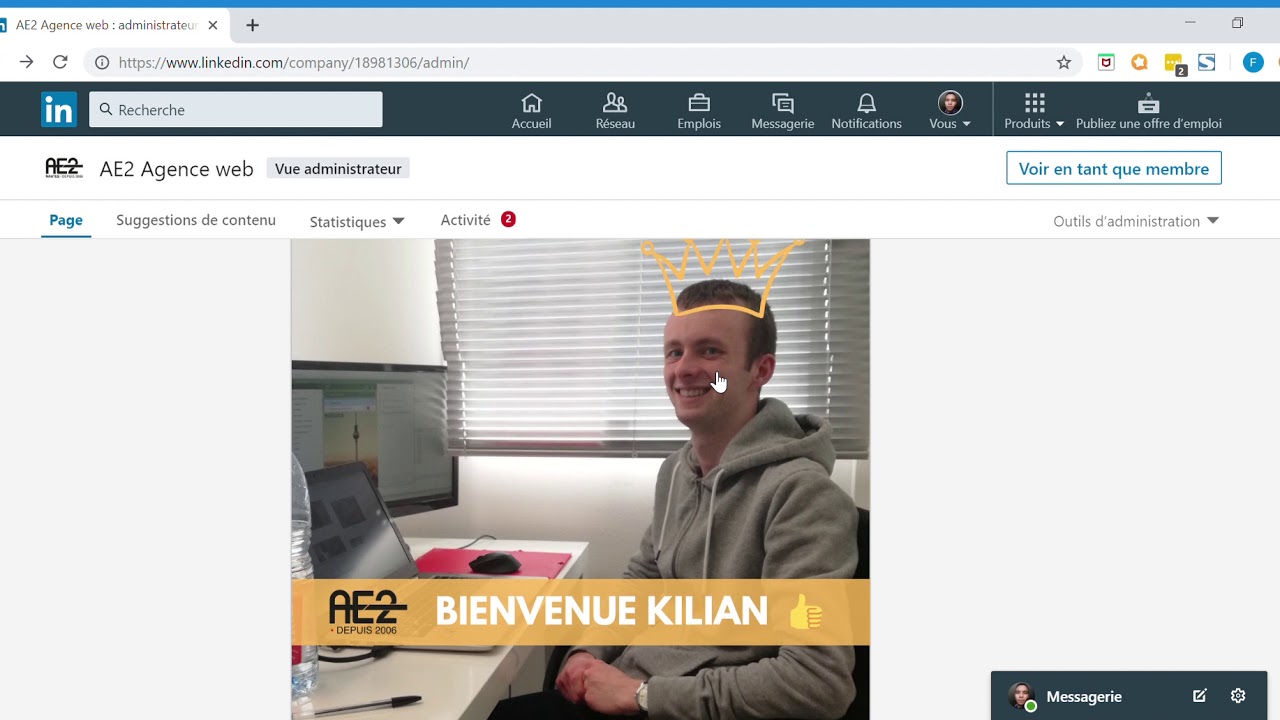Expand the Produits grid menu
This screenshot has width=1280, height=720.
click(x=1034, y=110)
